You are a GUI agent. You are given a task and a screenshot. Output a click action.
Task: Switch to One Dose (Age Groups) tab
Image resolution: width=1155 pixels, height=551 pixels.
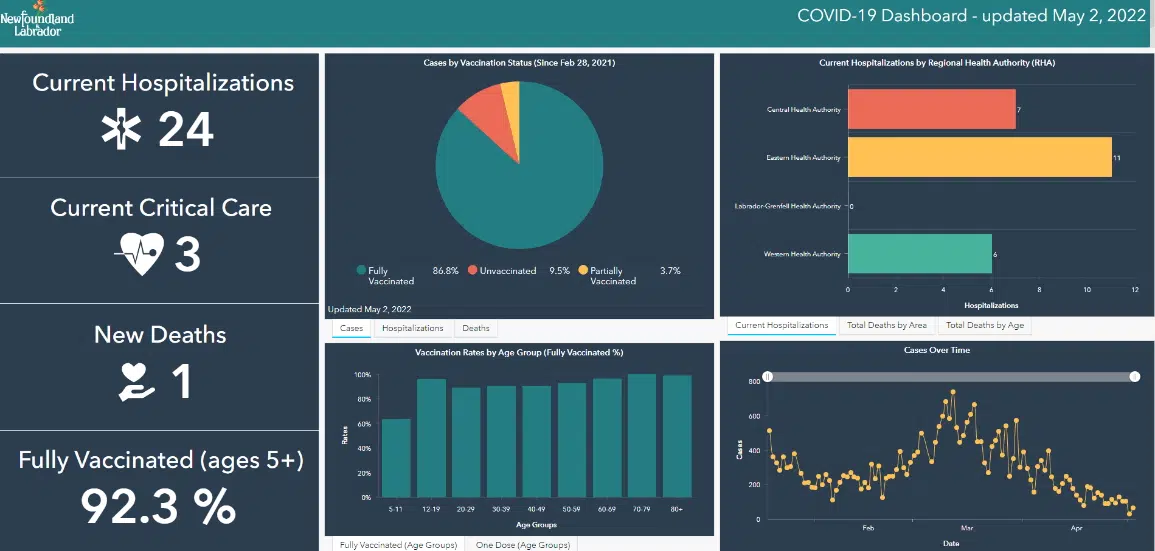tap(523, 545)
